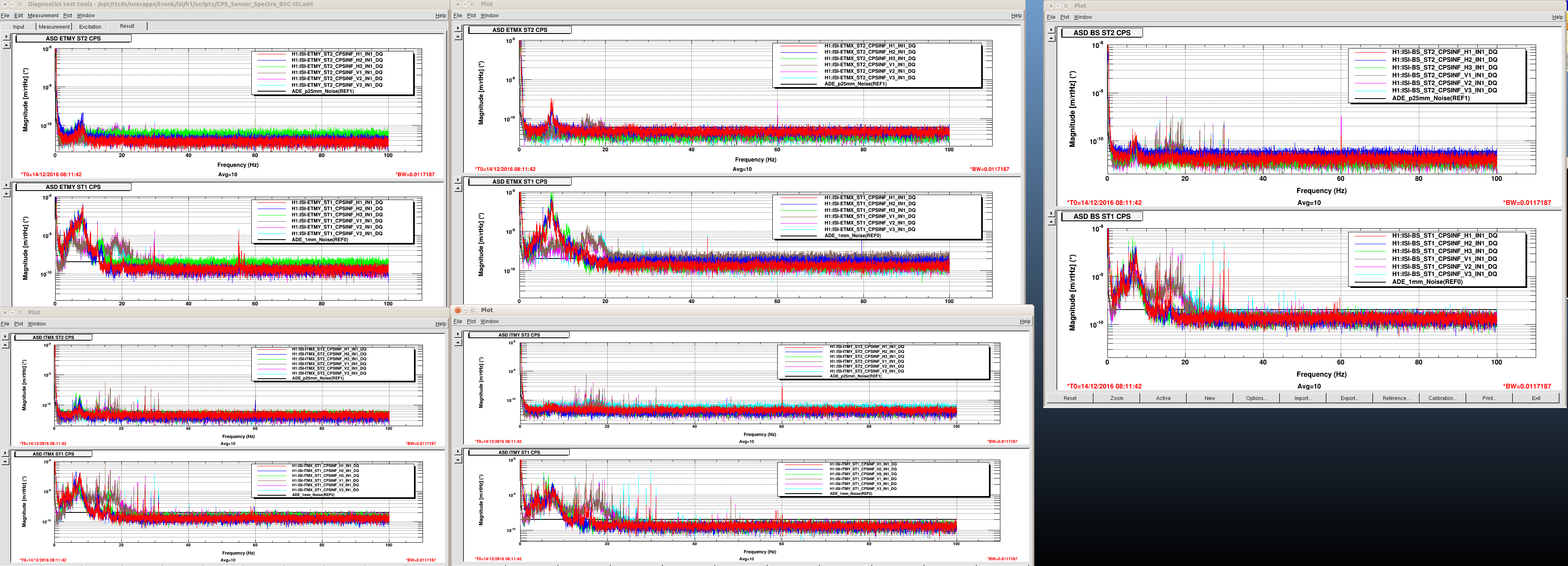Click up-arrow button beside ASD ITMY ST1 CPS
Viewport: 1568px width, 566px height.
[459, 460]
